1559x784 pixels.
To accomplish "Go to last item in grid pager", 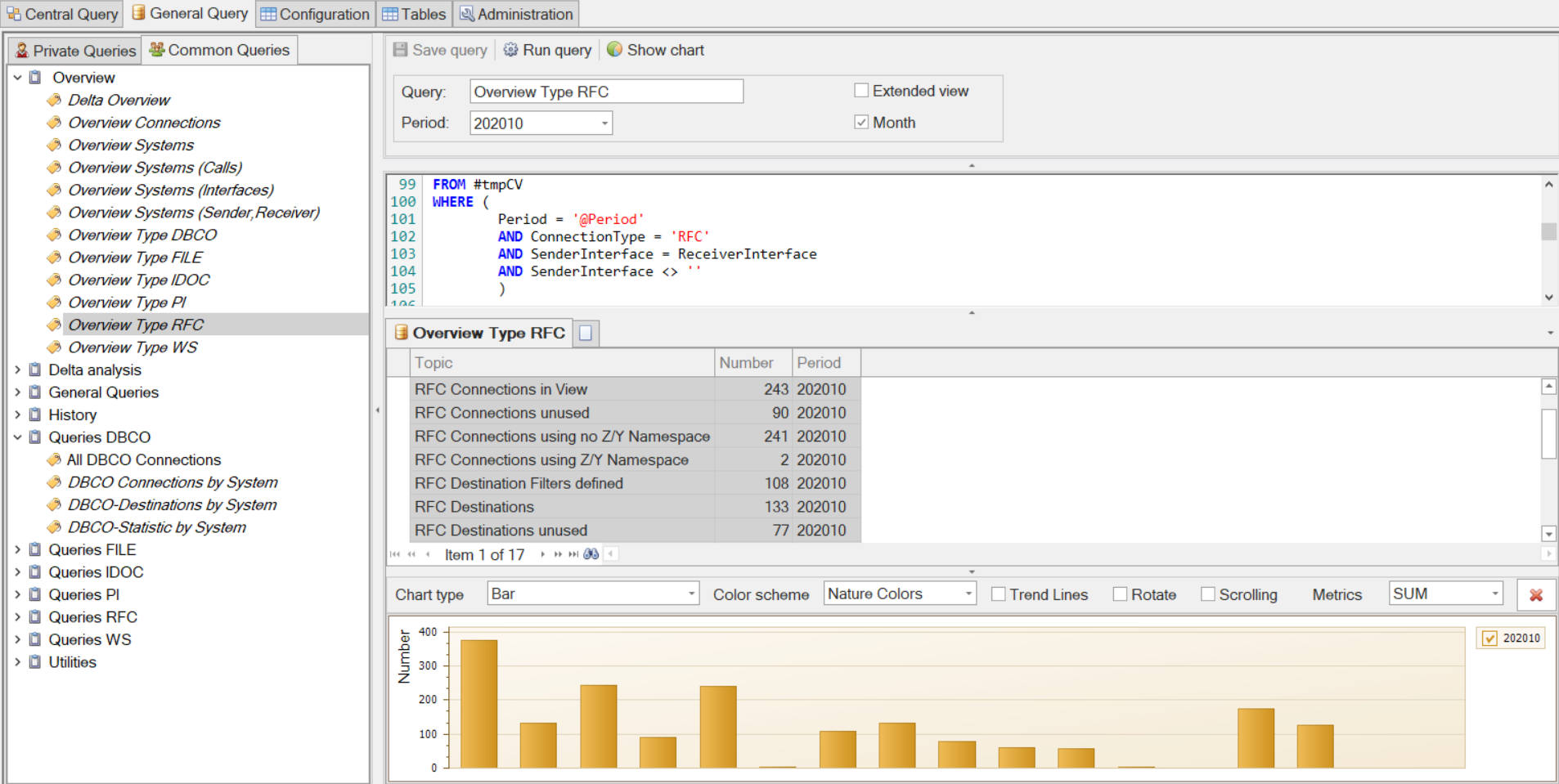I will click(x=573, y=554).
